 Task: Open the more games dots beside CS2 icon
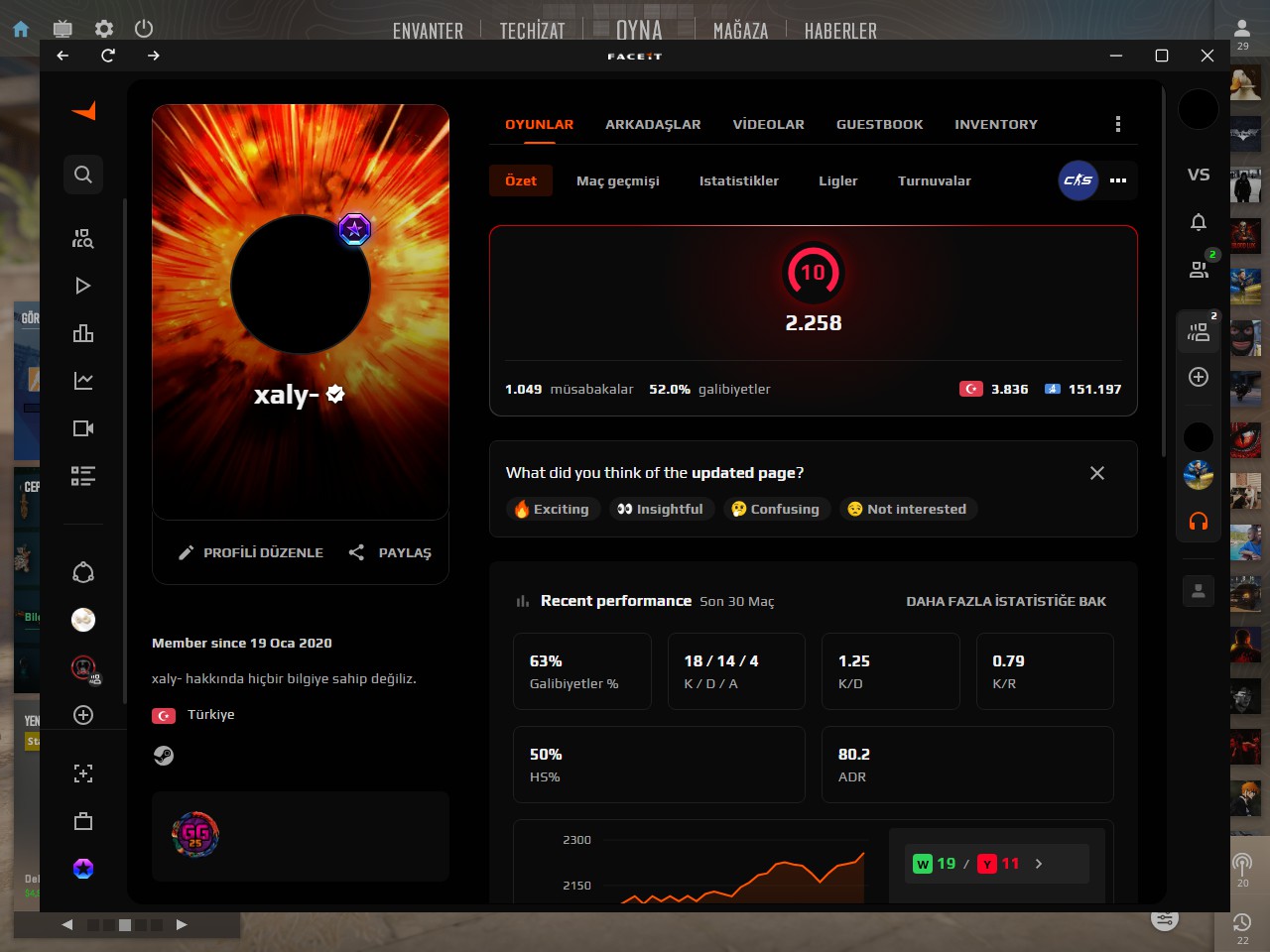pyautogui.click(x=1118, y=180)
